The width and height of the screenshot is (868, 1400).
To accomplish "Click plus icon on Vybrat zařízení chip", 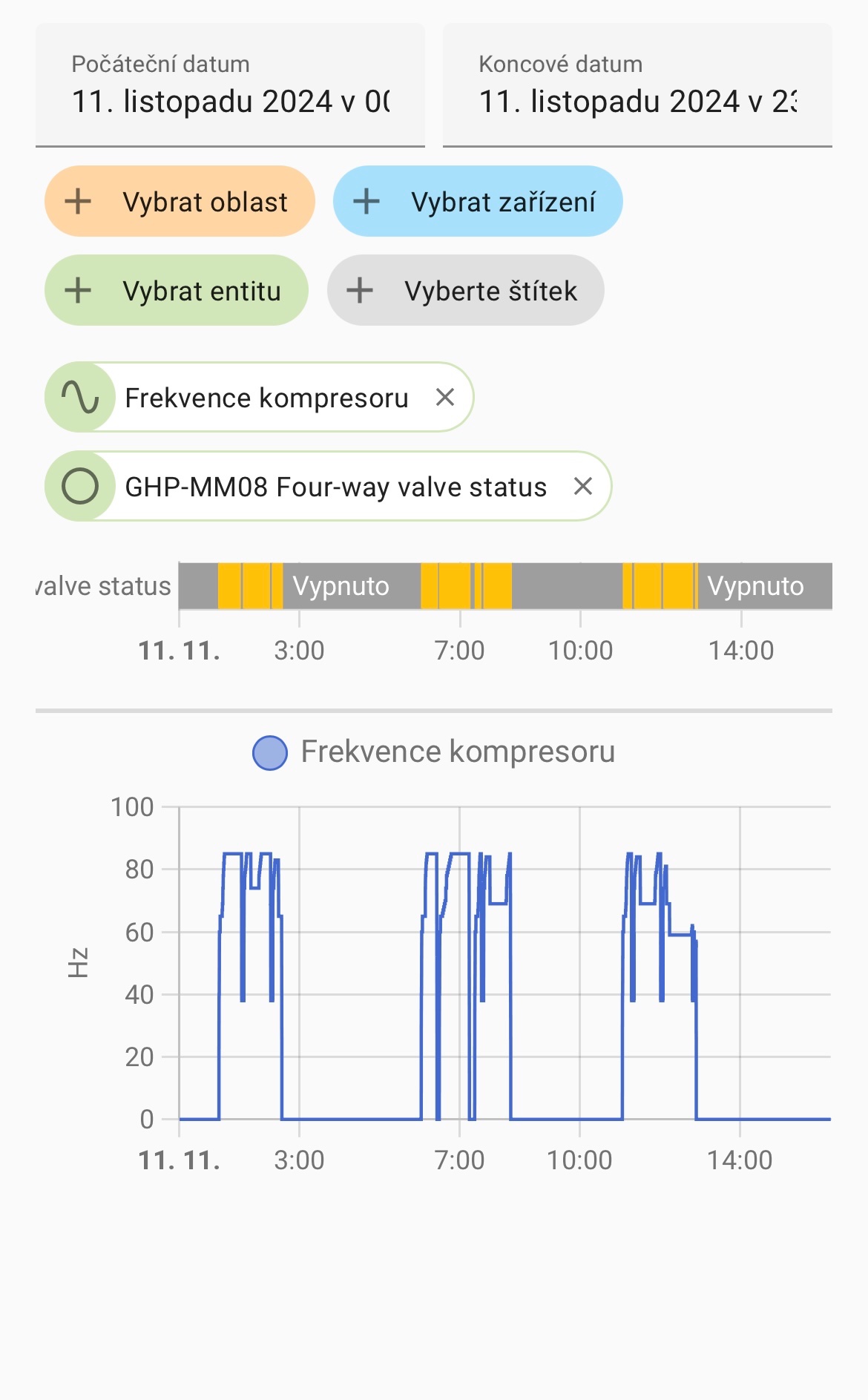I will (x=366, y=201).
